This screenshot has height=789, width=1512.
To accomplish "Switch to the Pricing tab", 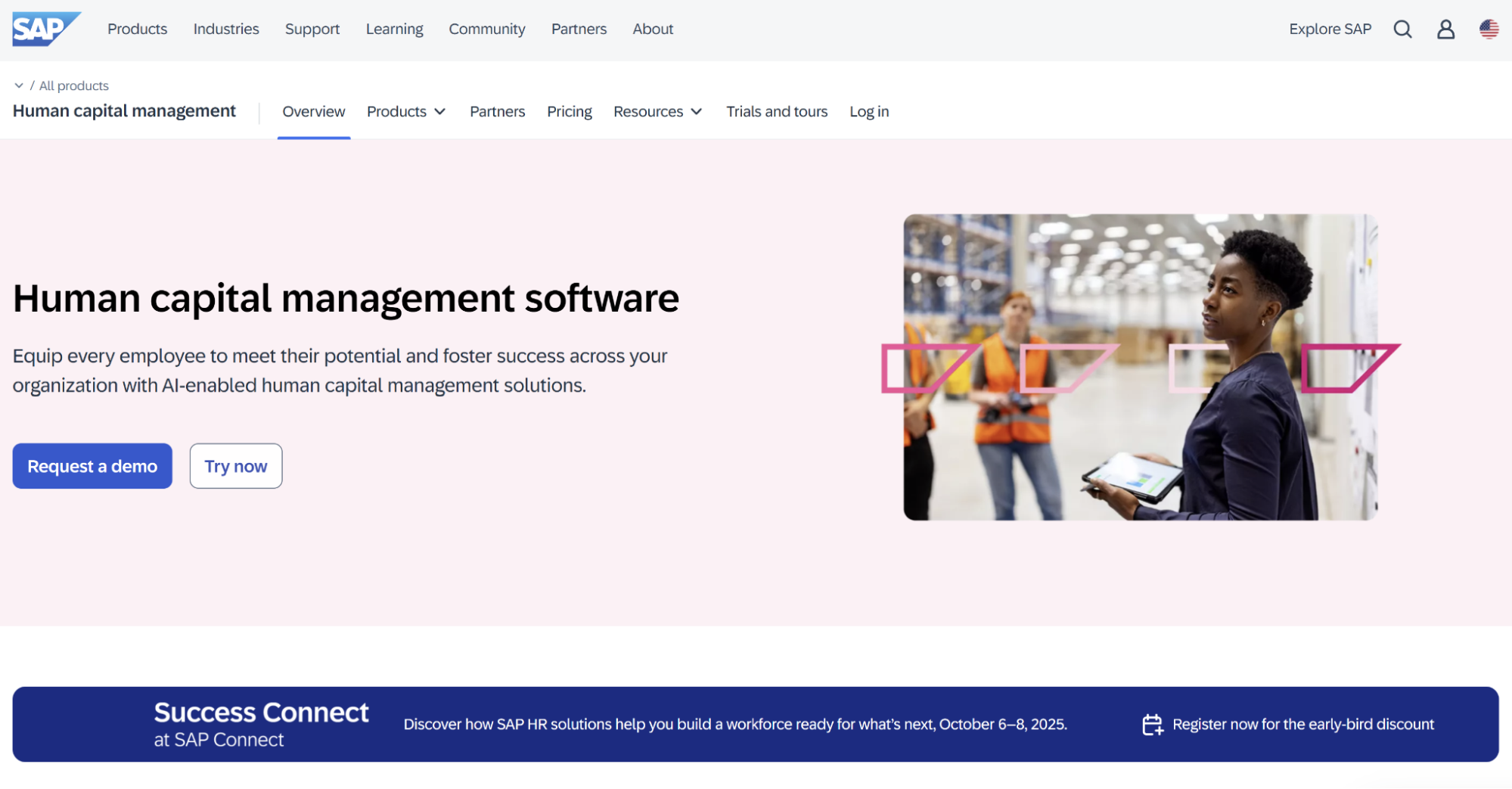I will tap(569, 111).
